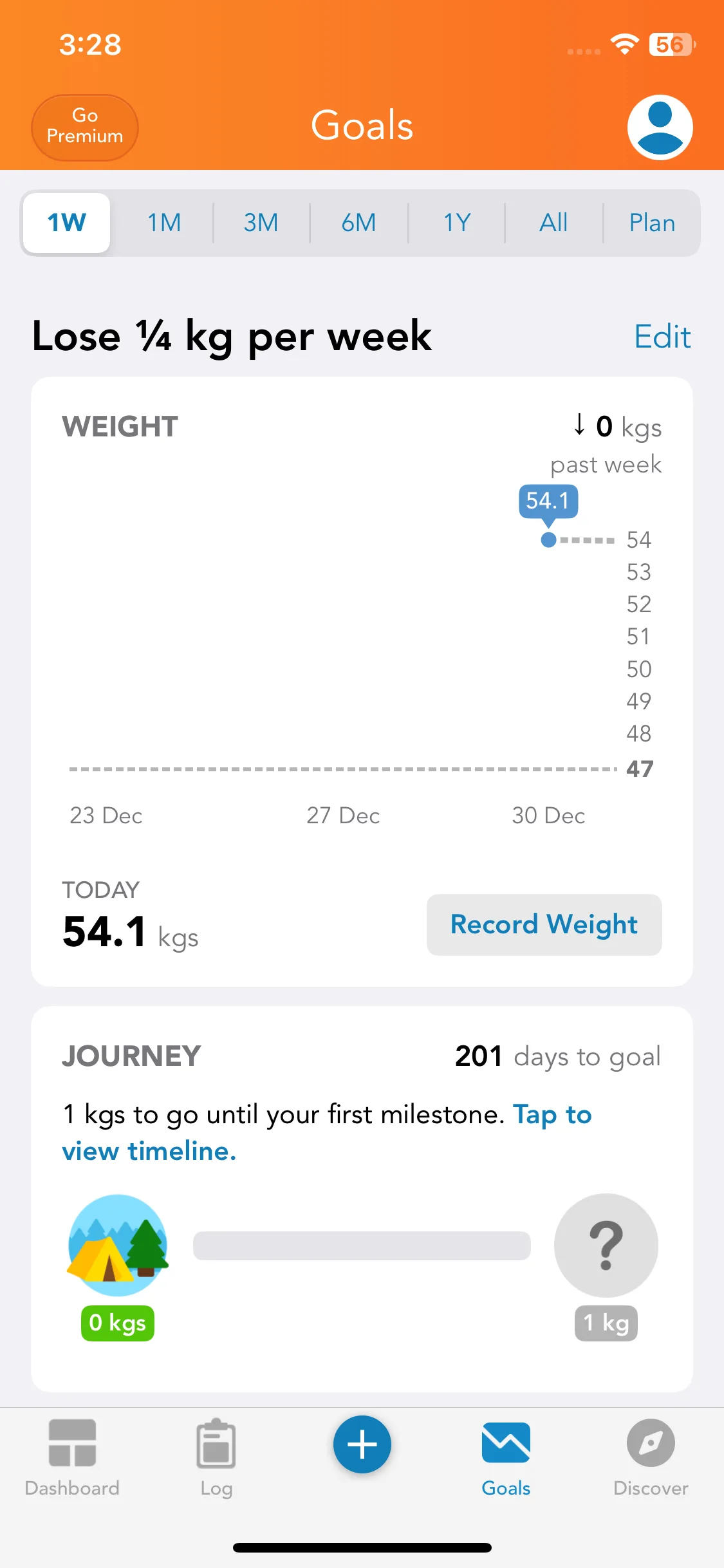Open the Discover compass icon
724x1568 pixels.
[x=651, y=1443]
